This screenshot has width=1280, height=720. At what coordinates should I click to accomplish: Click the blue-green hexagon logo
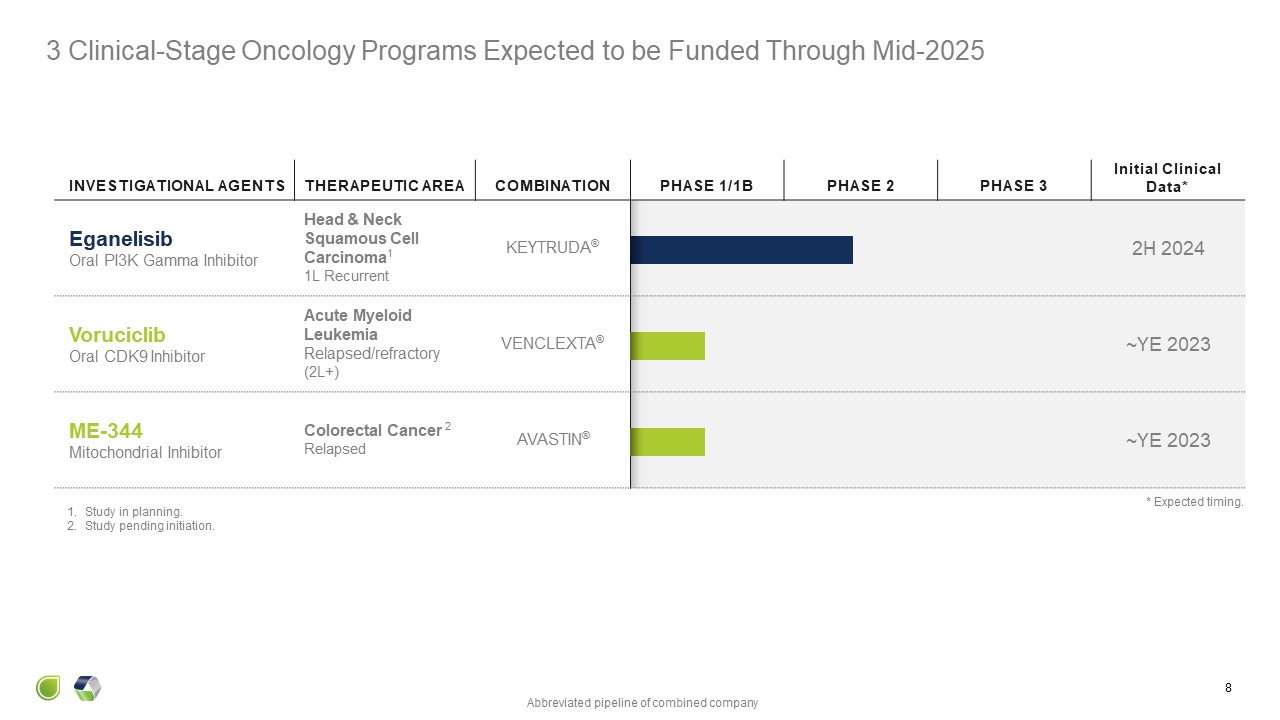[x=88, y=688]
